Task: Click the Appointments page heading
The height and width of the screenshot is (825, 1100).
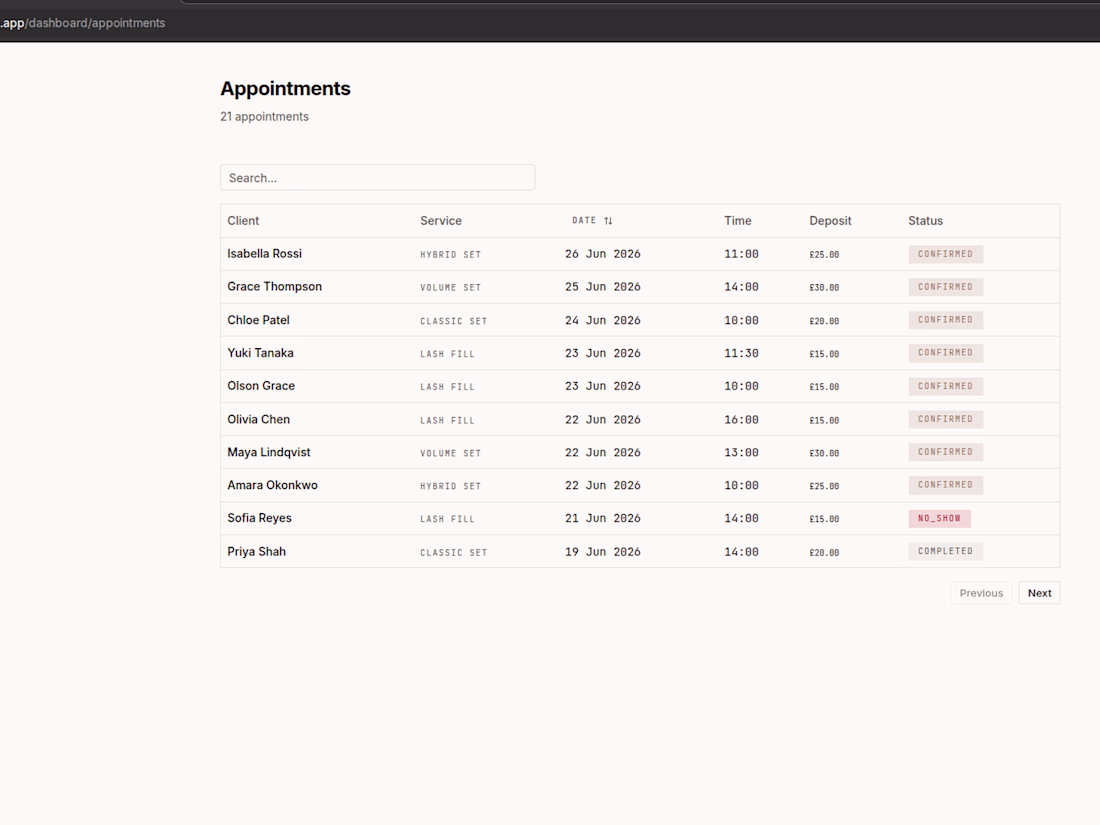Action: [285, 88]
